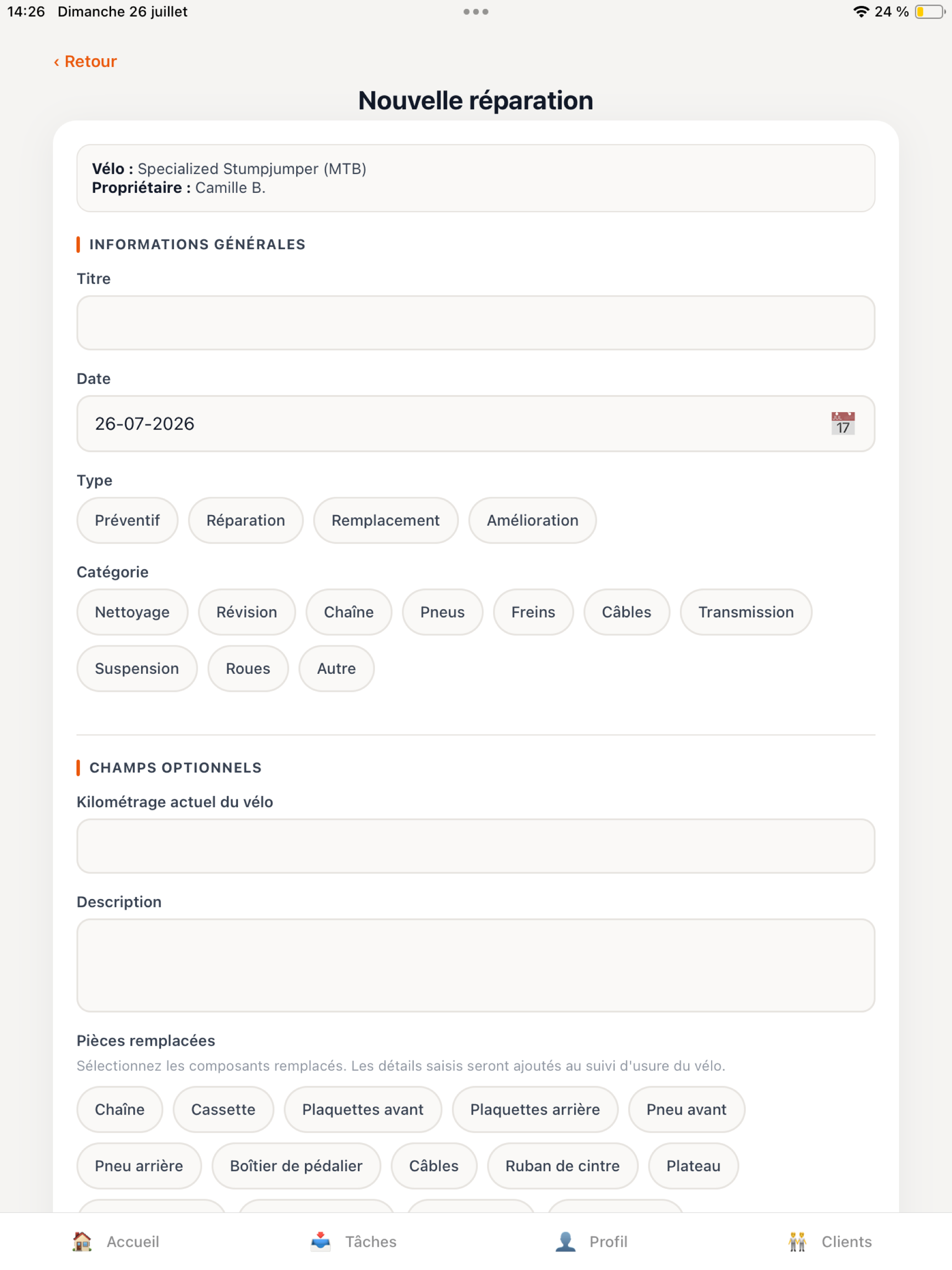Tap the Clients people icon
The width and height of the screenshot is (952, 1270).
tap(797, 1241)
